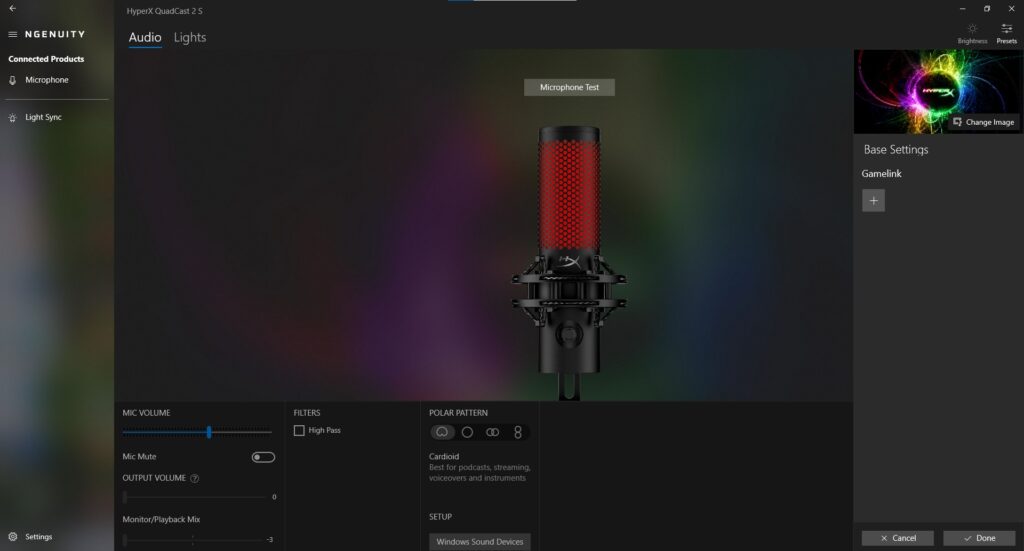Go back using the back arrow
The image size is (1024, 551).
(12, 8)
